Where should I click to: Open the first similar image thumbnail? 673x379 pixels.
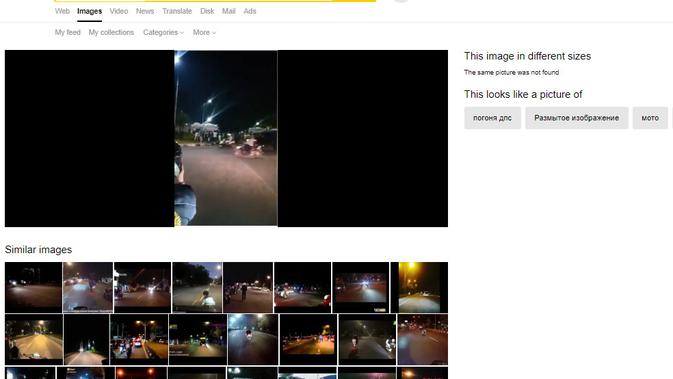pyautogui.click(x=33, y=287)
